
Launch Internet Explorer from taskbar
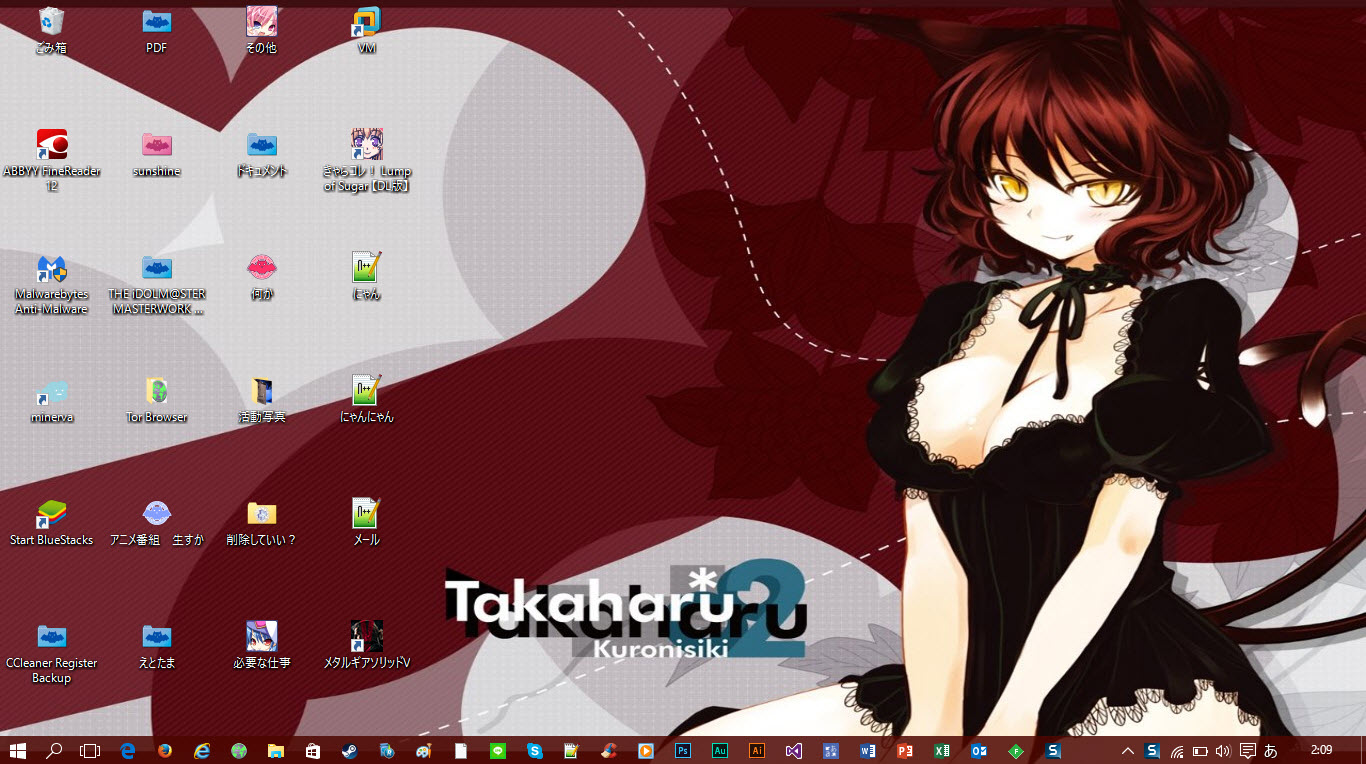tap(202, 750)
